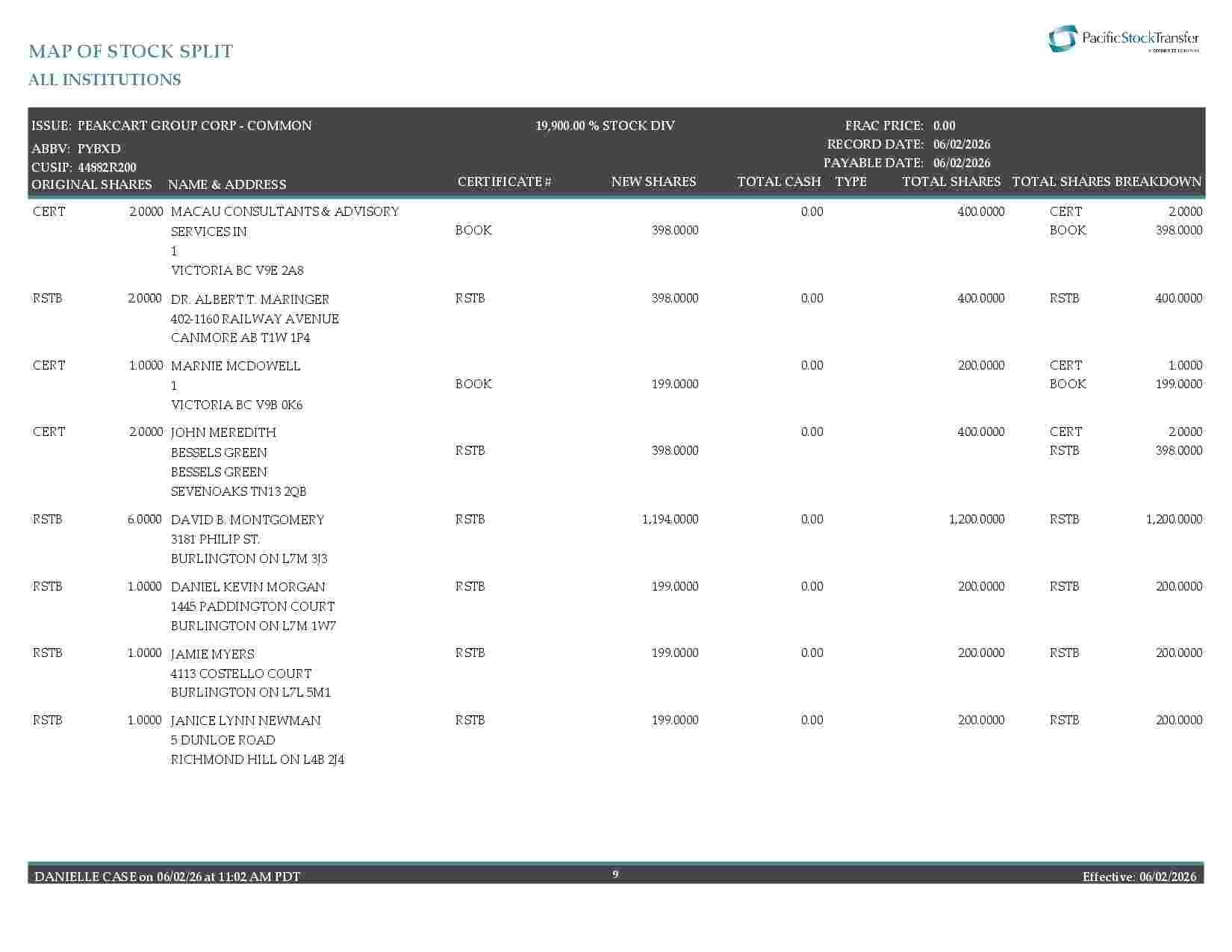The width and height of the screenshot is (1232, 952).
Task: Click total shares 400.0000 for Dr. Albert Maringer
Action: coord(981,298)
